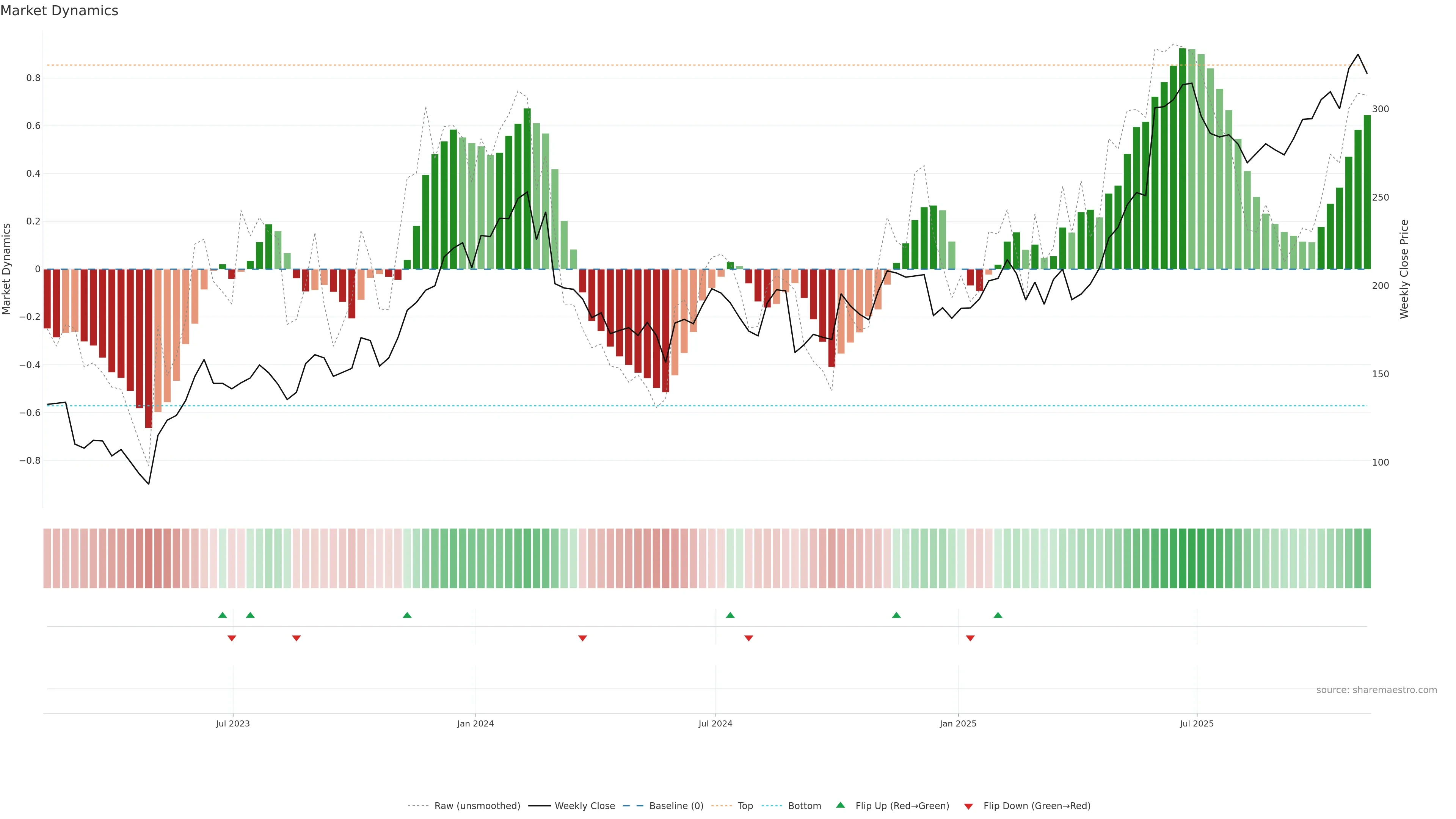
Task: Click the source: sharemaestro.com text
Action: click(1376, 690)
